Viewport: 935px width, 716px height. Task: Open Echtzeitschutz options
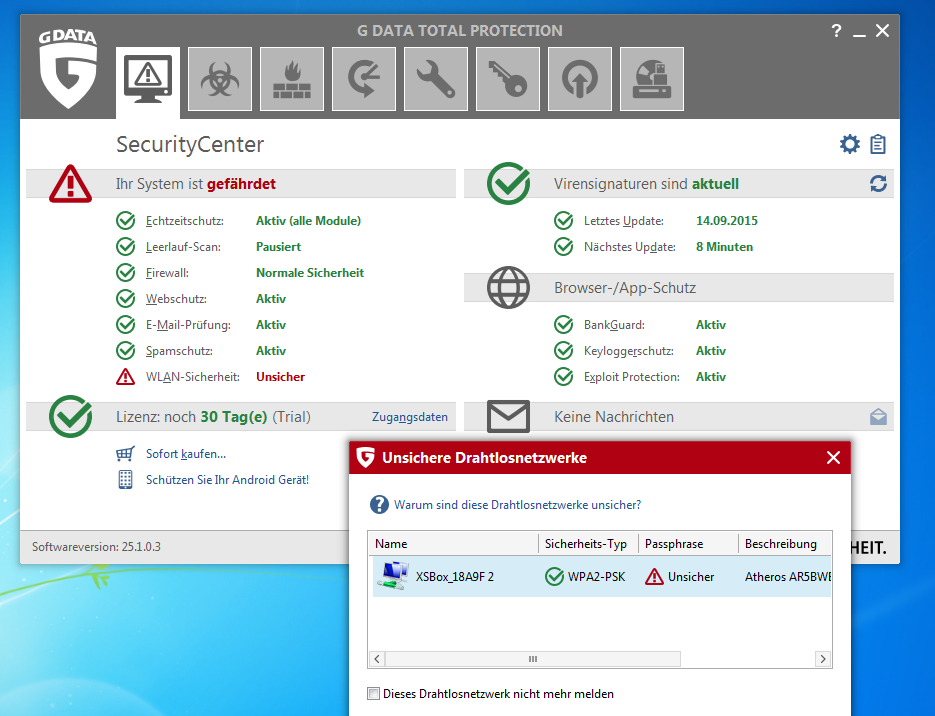pos(185,221)
